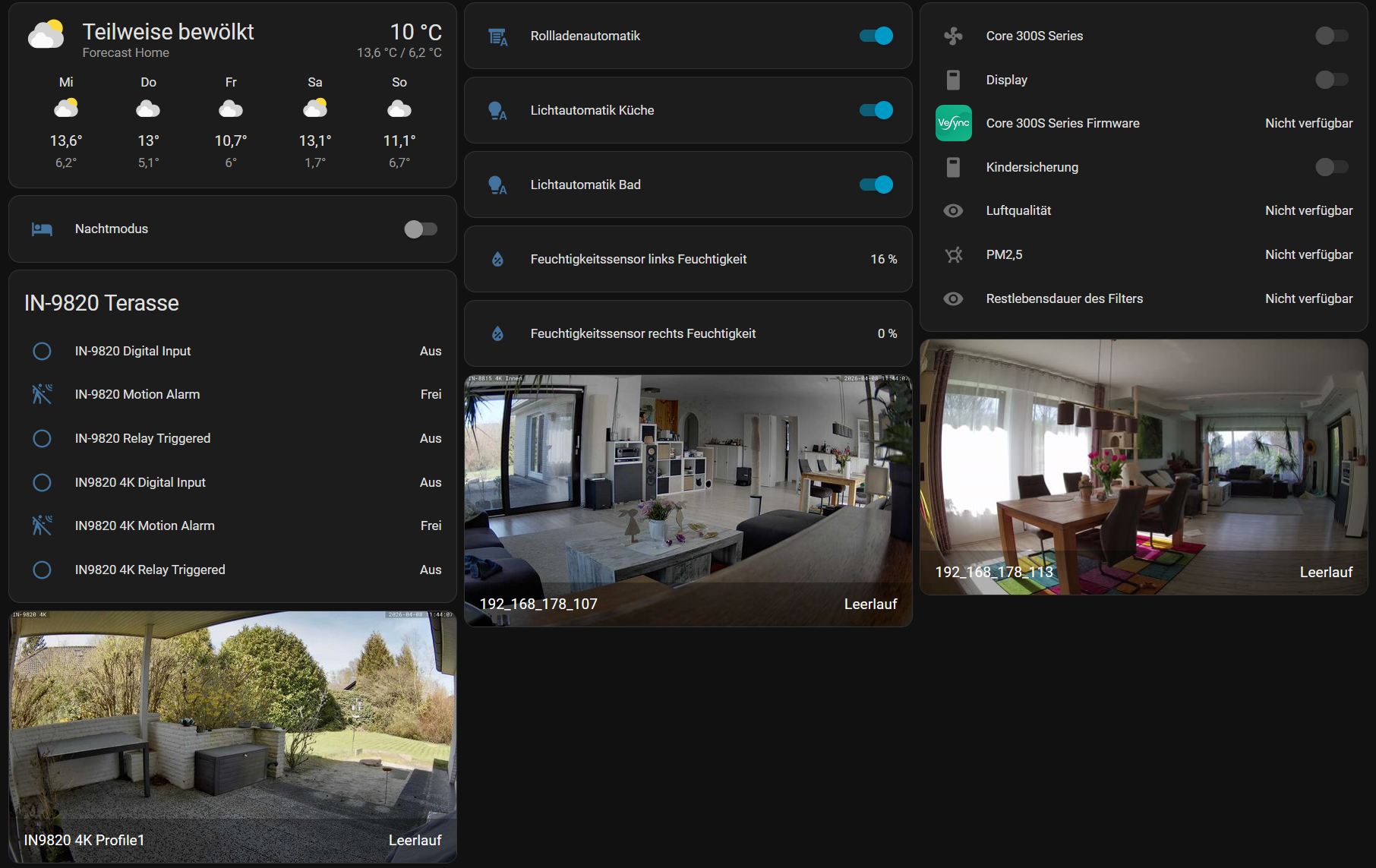Screen dimensions: 1376x868
Task: Click the Luftqualität eye icon
Action: (953, 211)
